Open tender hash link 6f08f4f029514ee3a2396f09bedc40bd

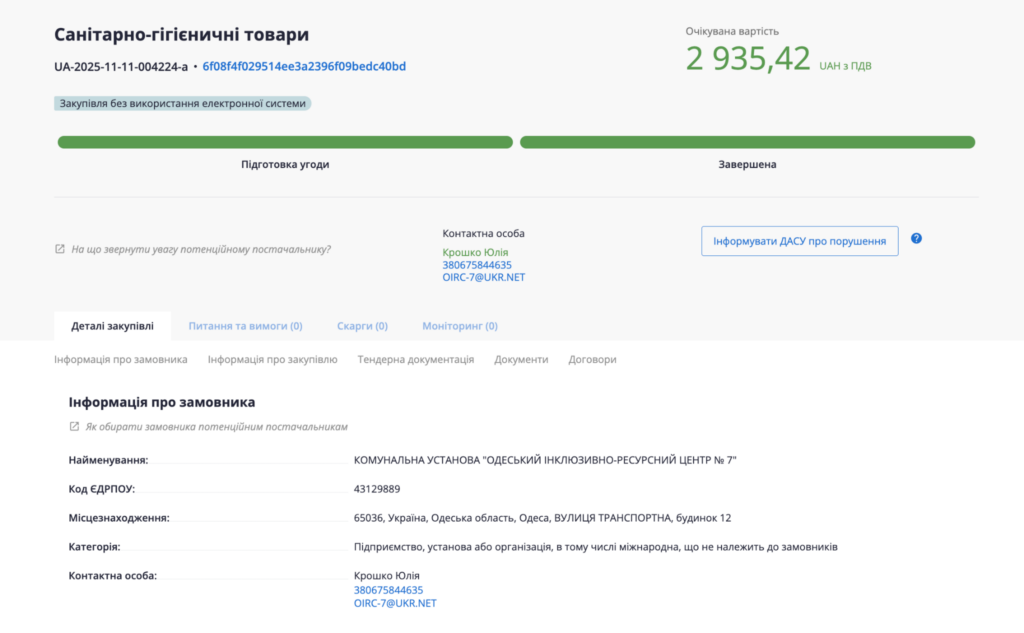pos(304,67)
